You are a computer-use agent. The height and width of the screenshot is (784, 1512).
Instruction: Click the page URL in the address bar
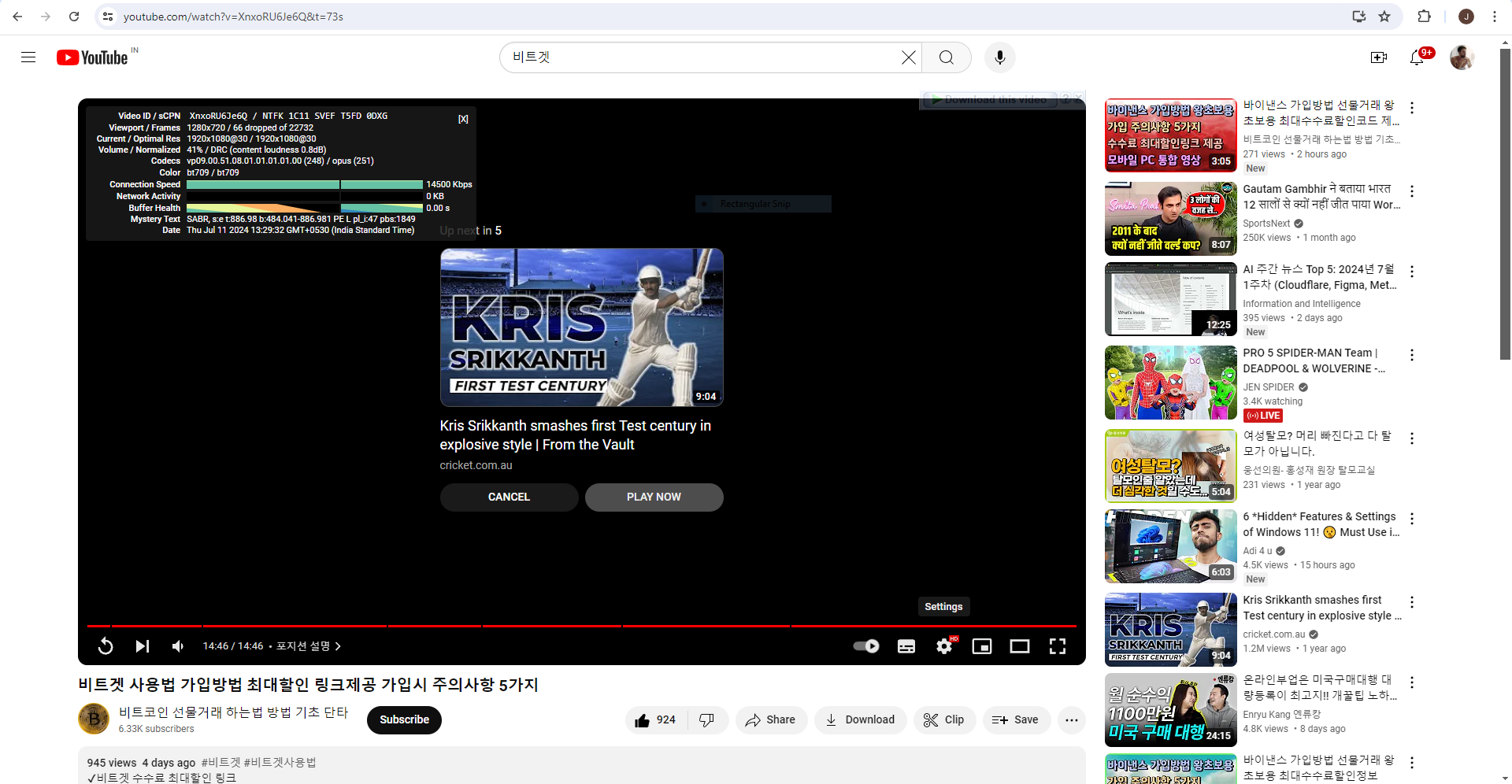(233, 17)
